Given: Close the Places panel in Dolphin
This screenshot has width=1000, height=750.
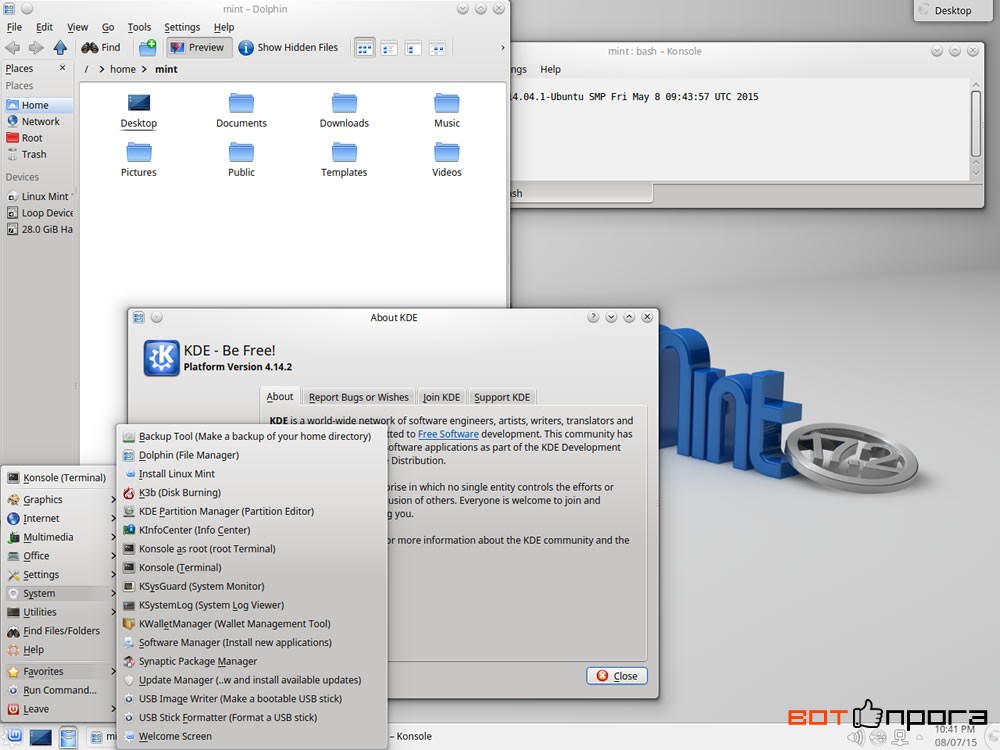Looking at the screenshot, I should click(x=62, y=68).
